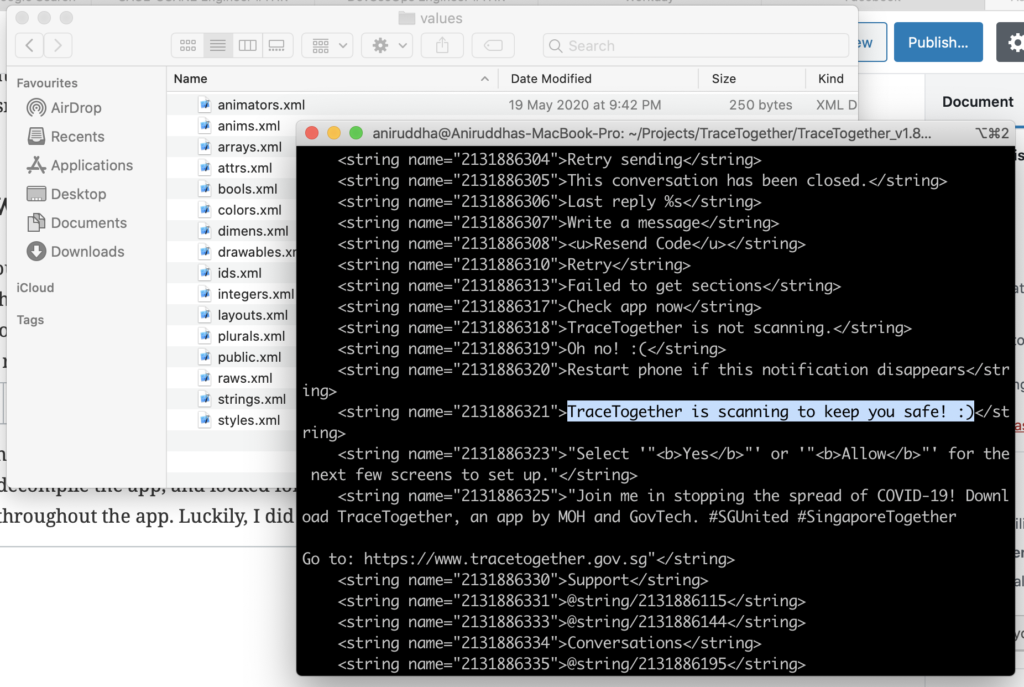Screen dimensions: 1024x687
Task: Select styles.xml file
Action: point(249,420)
